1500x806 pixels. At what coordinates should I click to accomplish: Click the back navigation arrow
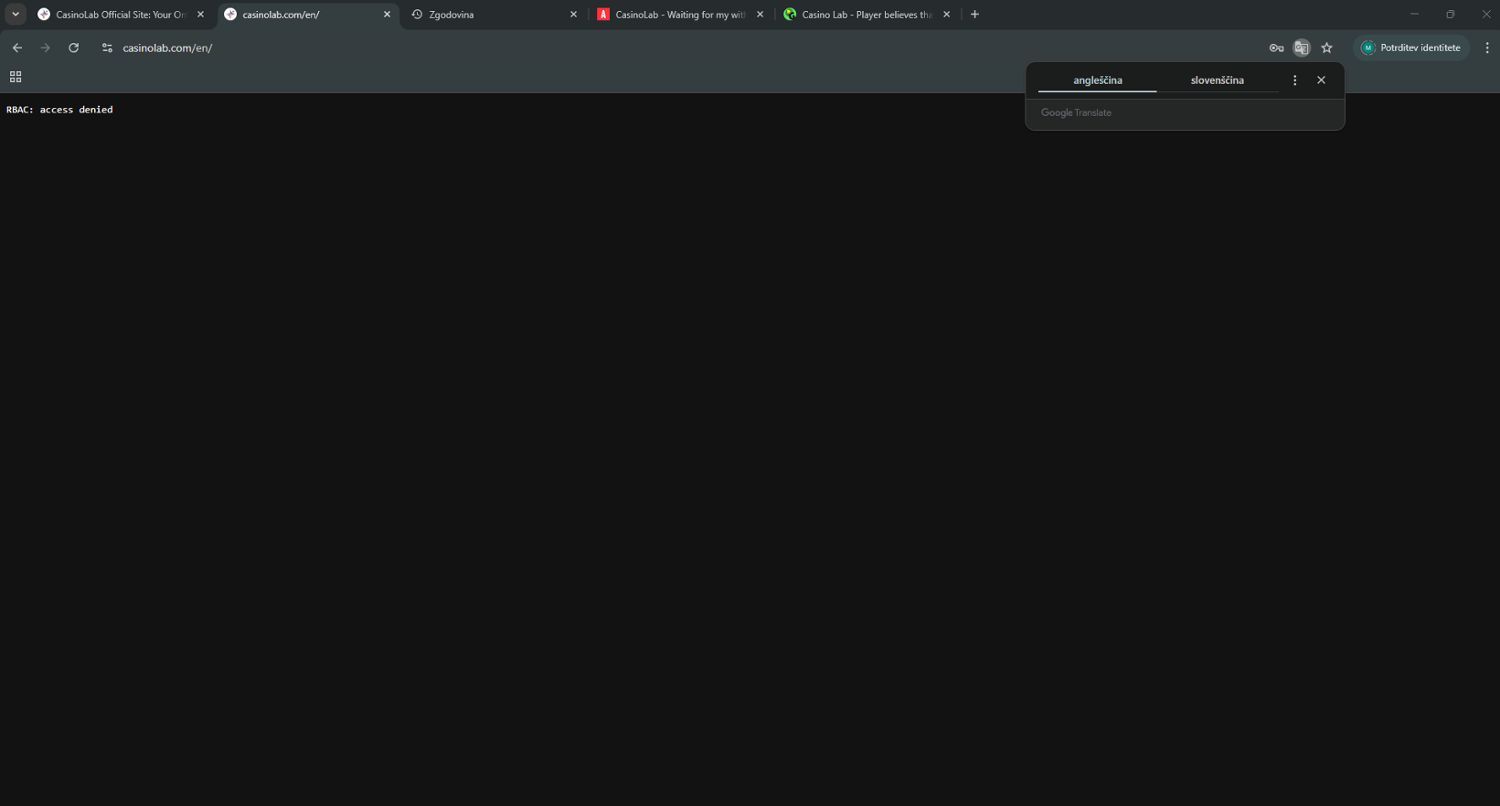coord(17,48)
